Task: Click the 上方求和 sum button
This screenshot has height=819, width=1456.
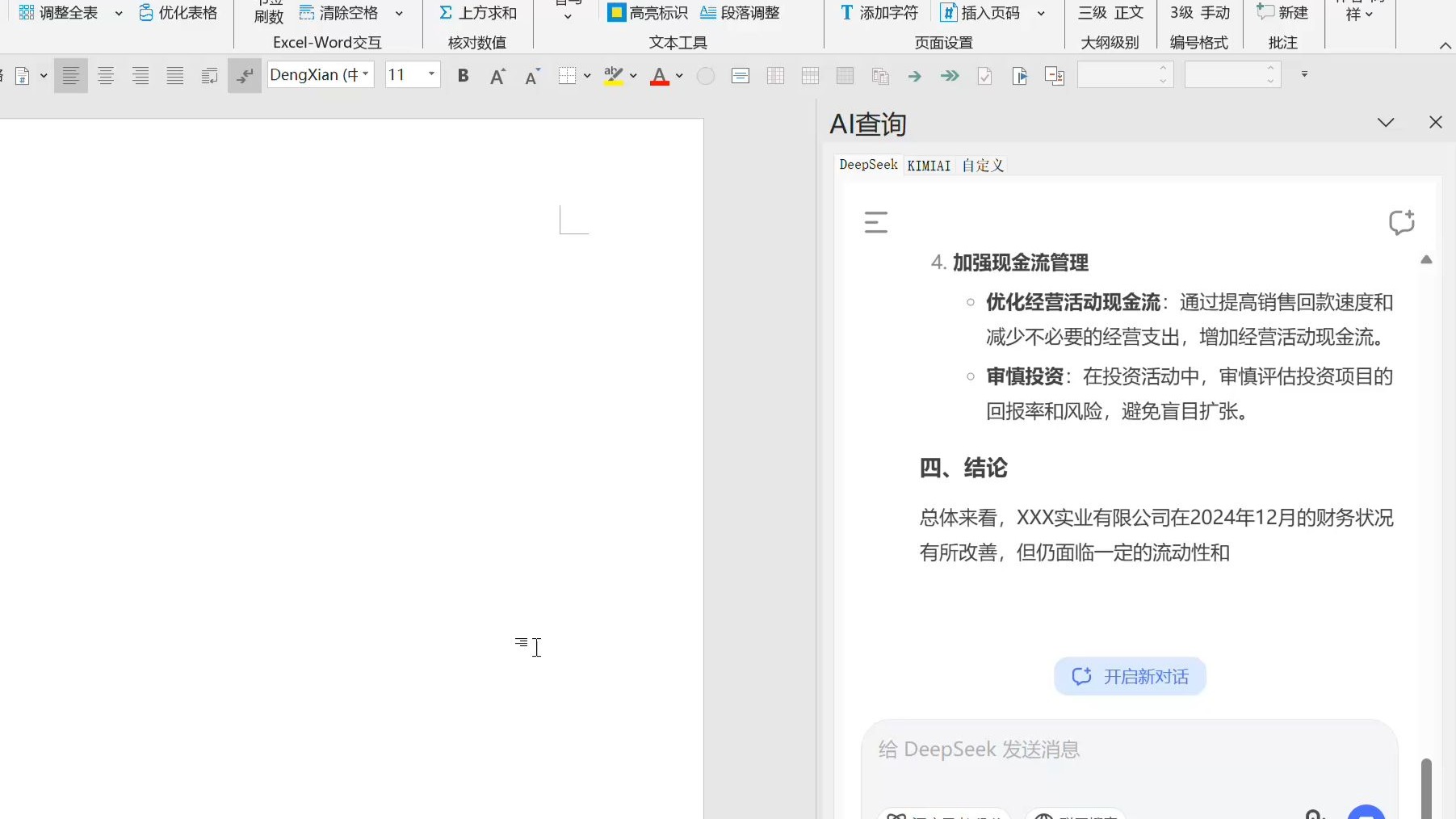Action: coord(478,13)
